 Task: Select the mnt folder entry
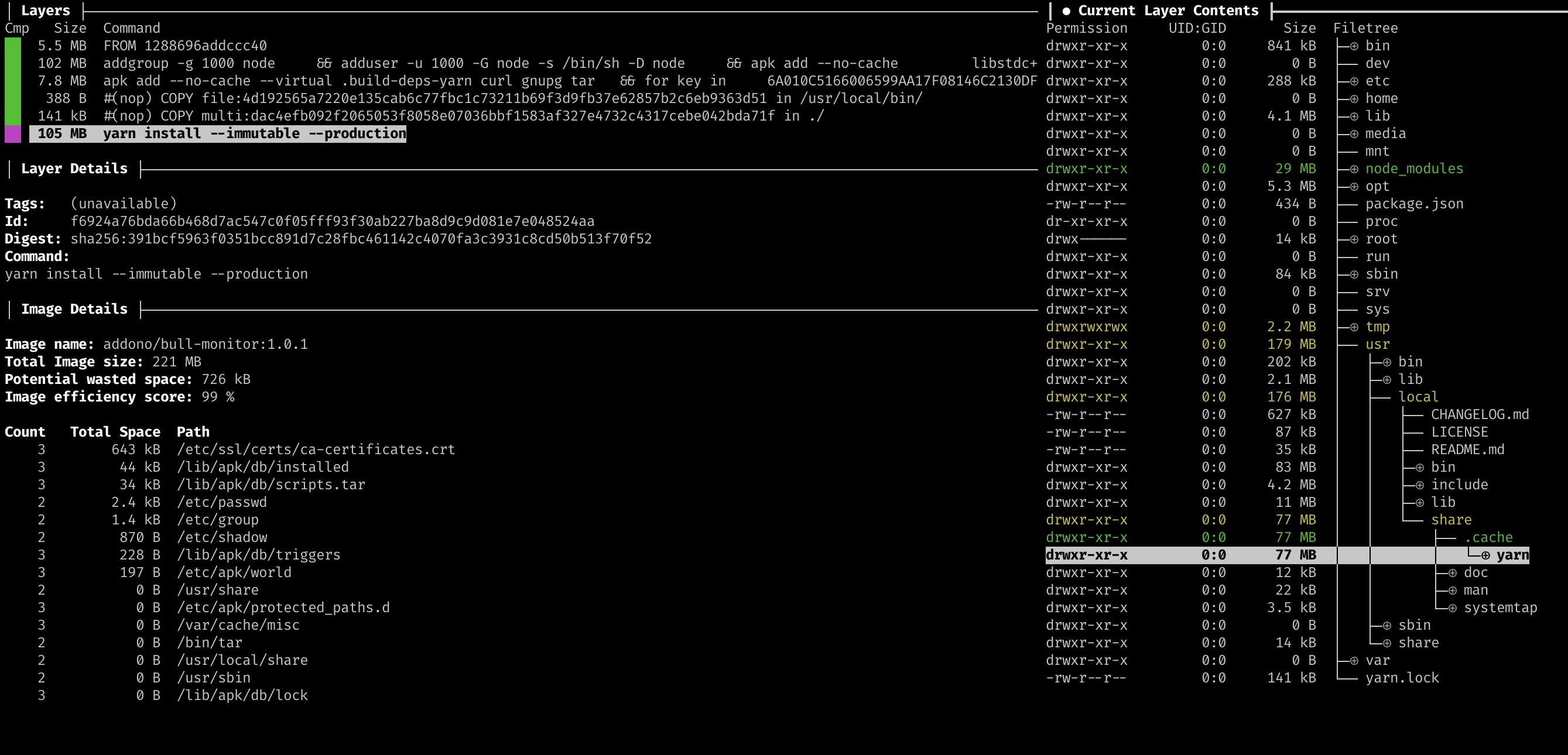[x=1378, y=151]
